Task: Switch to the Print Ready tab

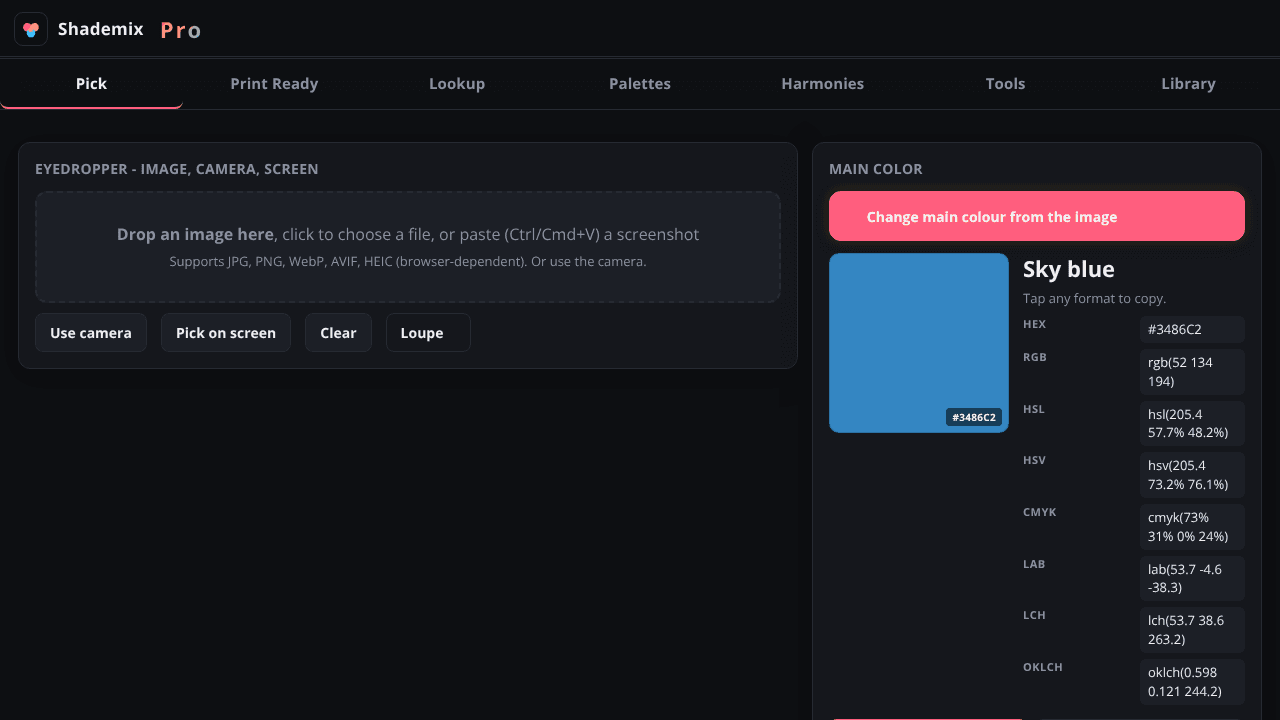Action: (x=274, y=84)
